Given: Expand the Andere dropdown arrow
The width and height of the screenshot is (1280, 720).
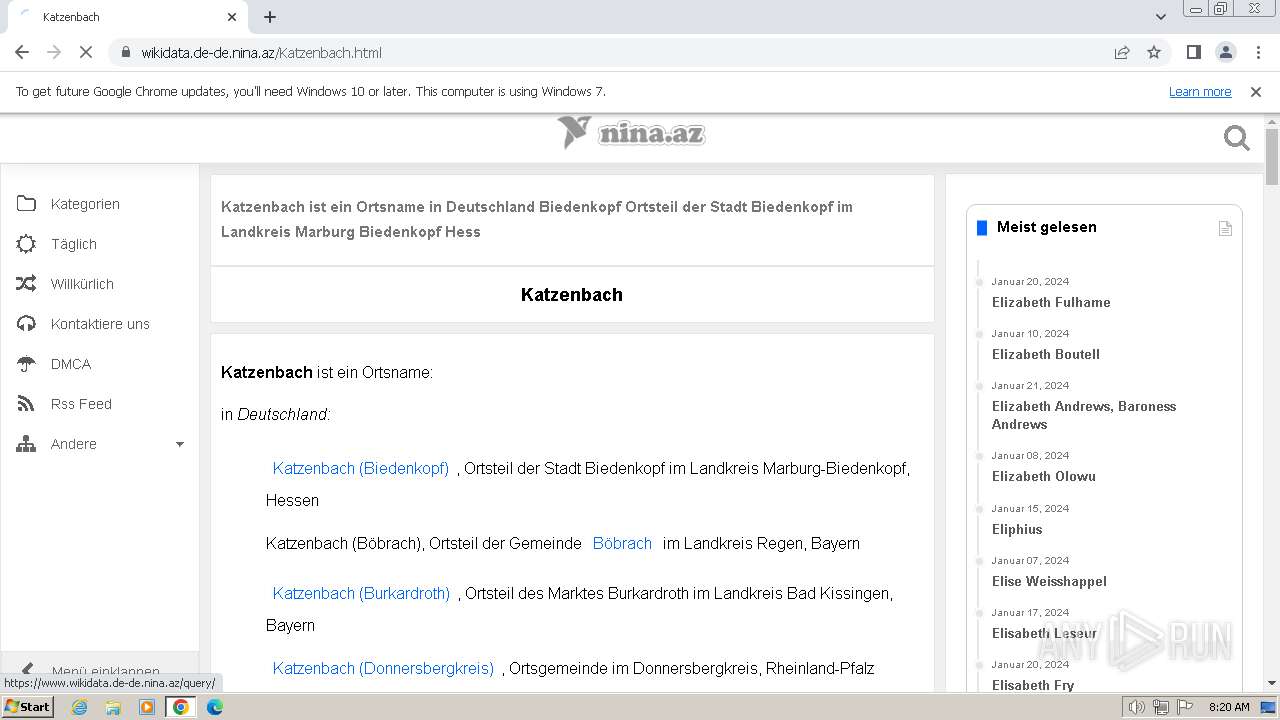Looking at the screenshot, I should 180,444.
